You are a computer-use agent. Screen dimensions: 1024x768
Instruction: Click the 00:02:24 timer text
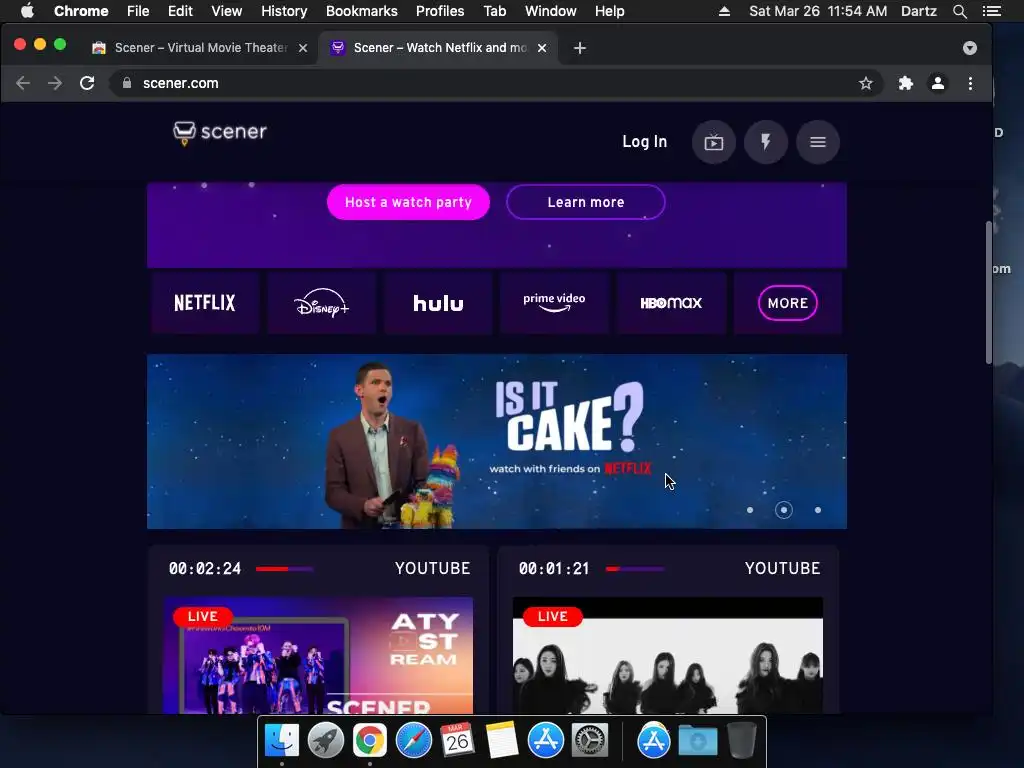click(x=205, y=569)
